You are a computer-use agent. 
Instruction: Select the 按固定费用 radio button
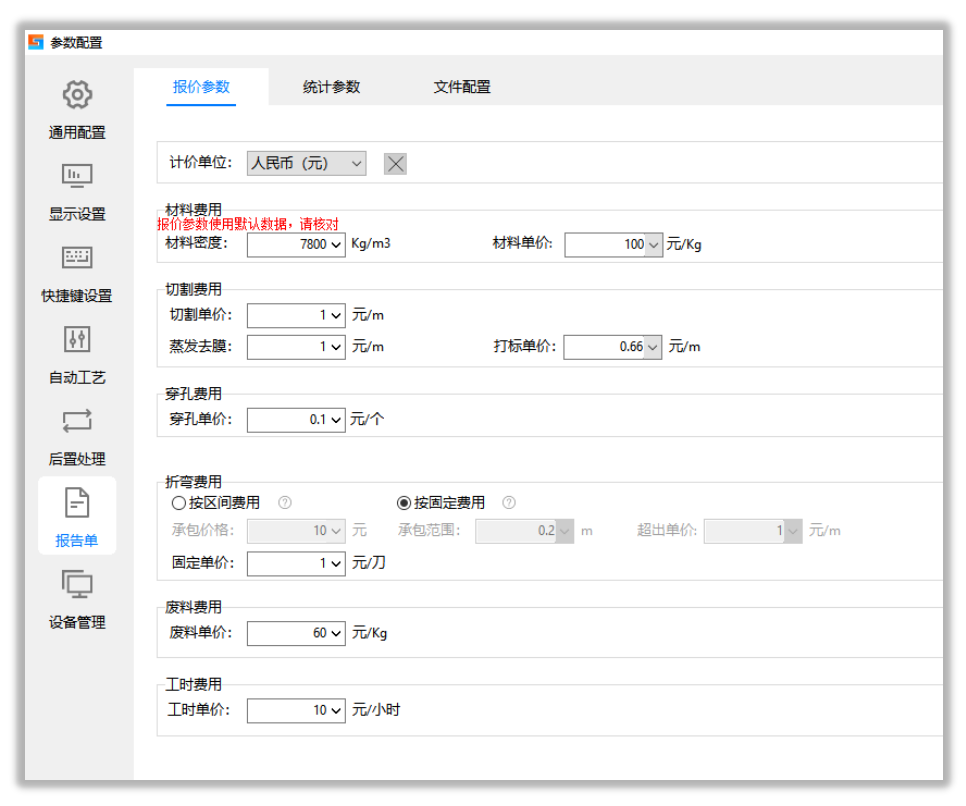coord(404,503)
